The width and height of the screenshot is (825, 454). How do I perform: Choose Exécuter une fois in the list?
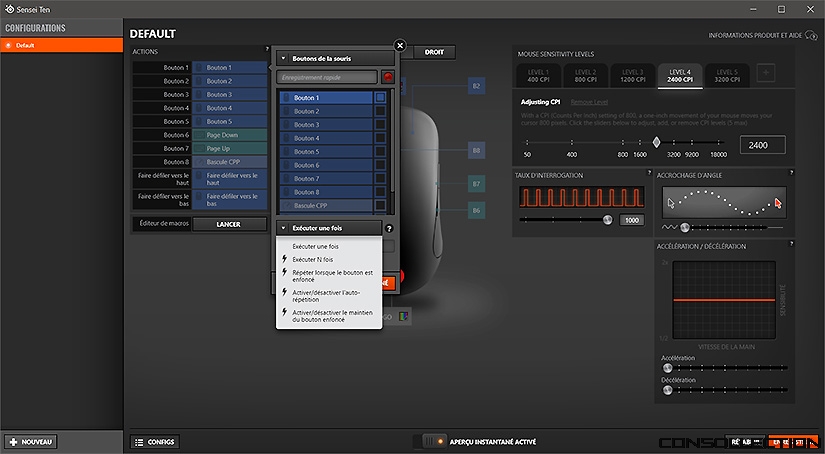(x=329, y=246)
